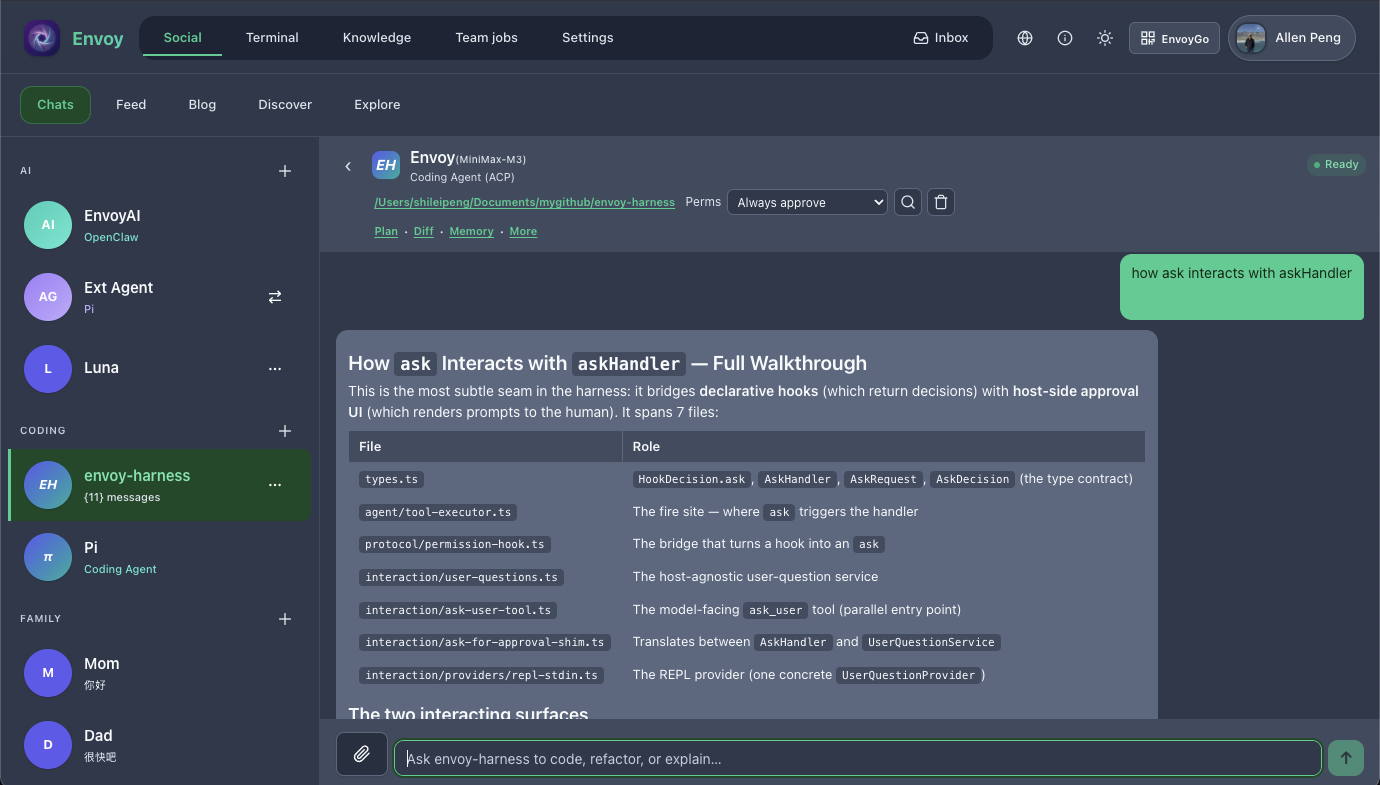
Task: Click the info circle icon
Action: pyautogui.click(x=1065, y=38)
